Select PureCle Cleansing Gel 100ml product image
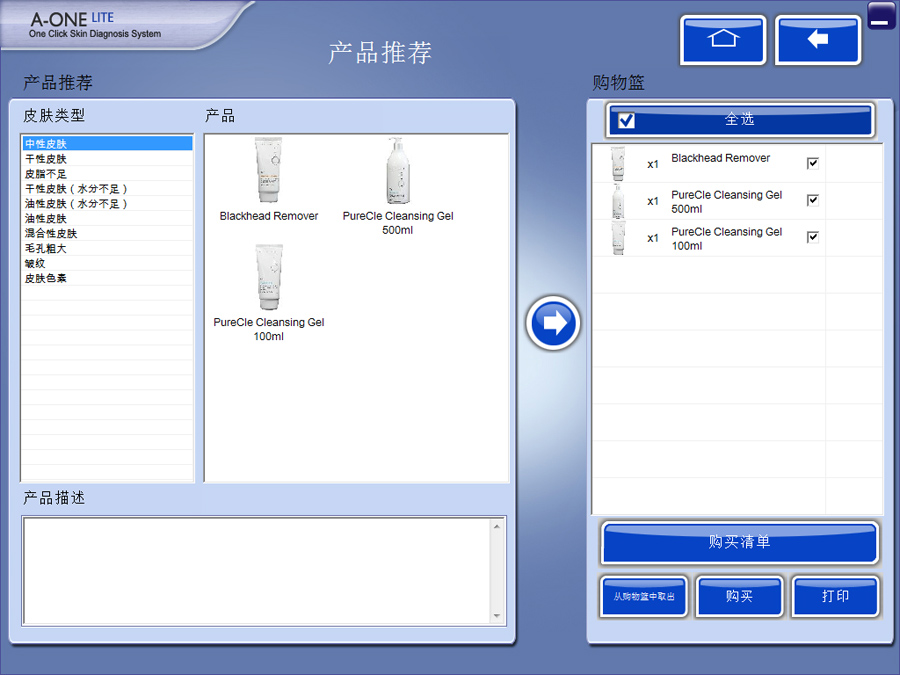 pyautogui.click(x=269, y=277)
